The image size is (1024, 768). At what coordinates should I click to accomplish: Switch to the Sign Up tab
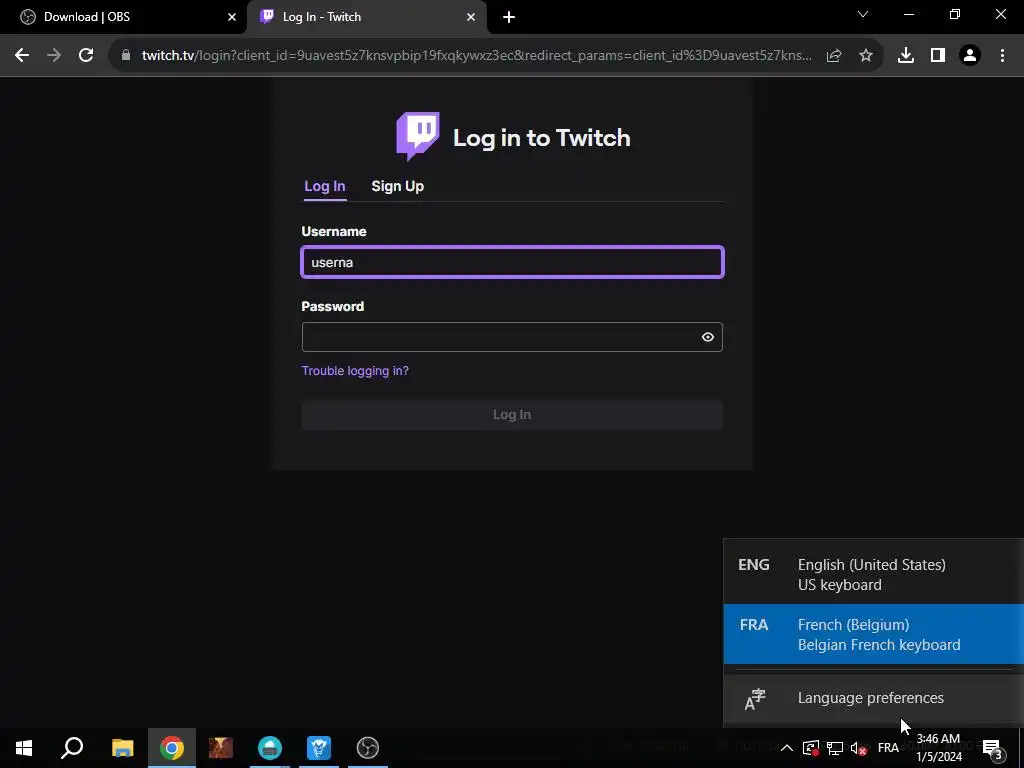(397, 186)
